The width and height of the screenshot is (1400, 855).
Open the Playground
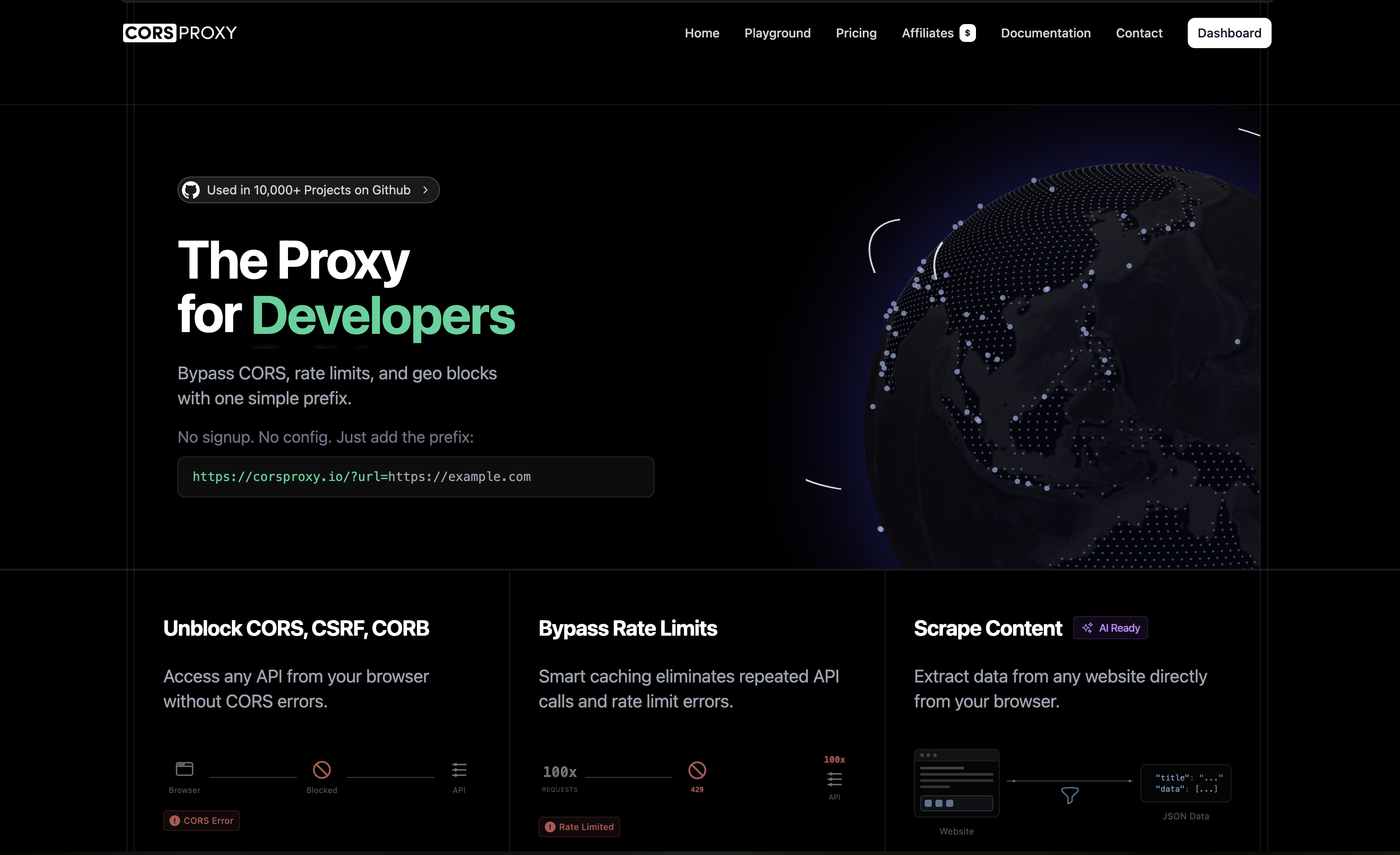click(x=777, y=33)
